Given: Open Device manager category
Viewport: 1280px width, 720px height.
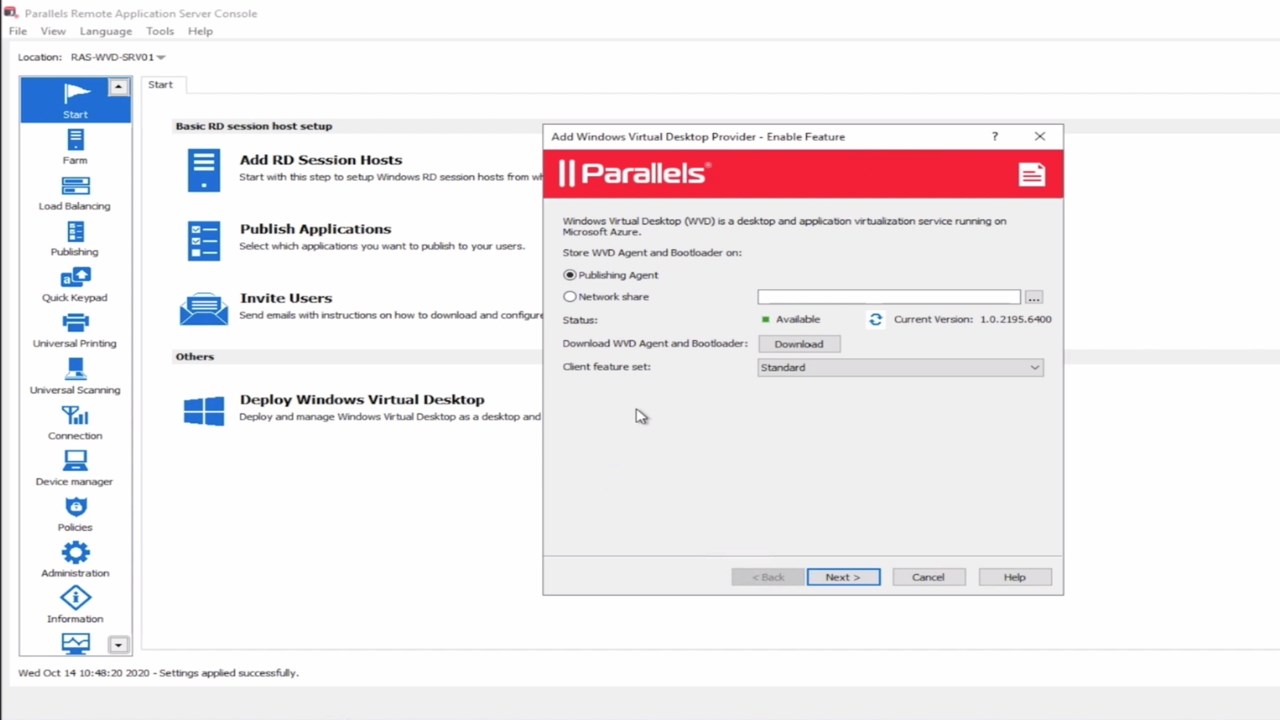Looking at the screenshot, I should click(75, 469).
